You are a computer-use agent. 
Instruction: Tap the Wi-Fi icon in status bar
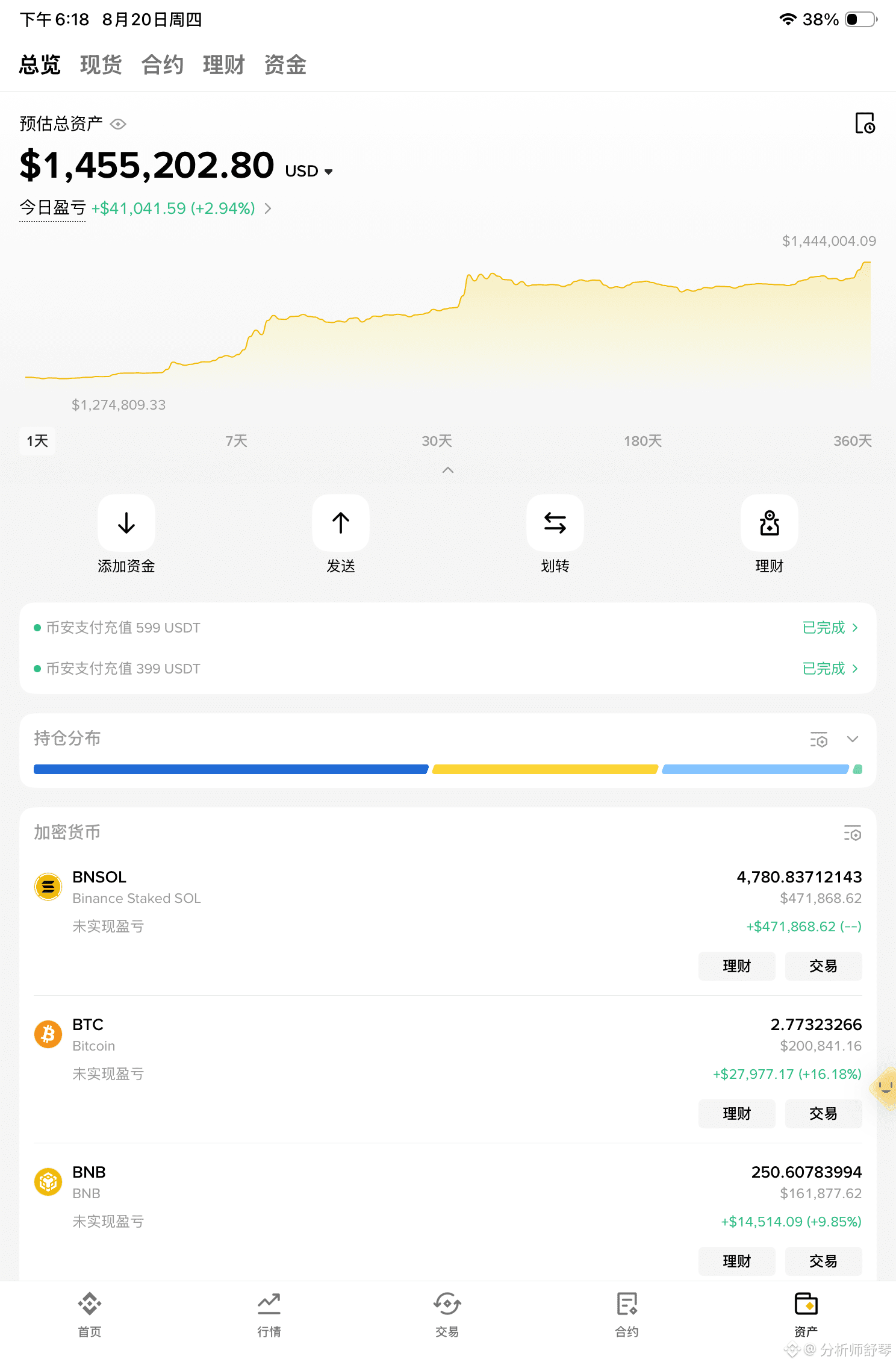[788, 19]
